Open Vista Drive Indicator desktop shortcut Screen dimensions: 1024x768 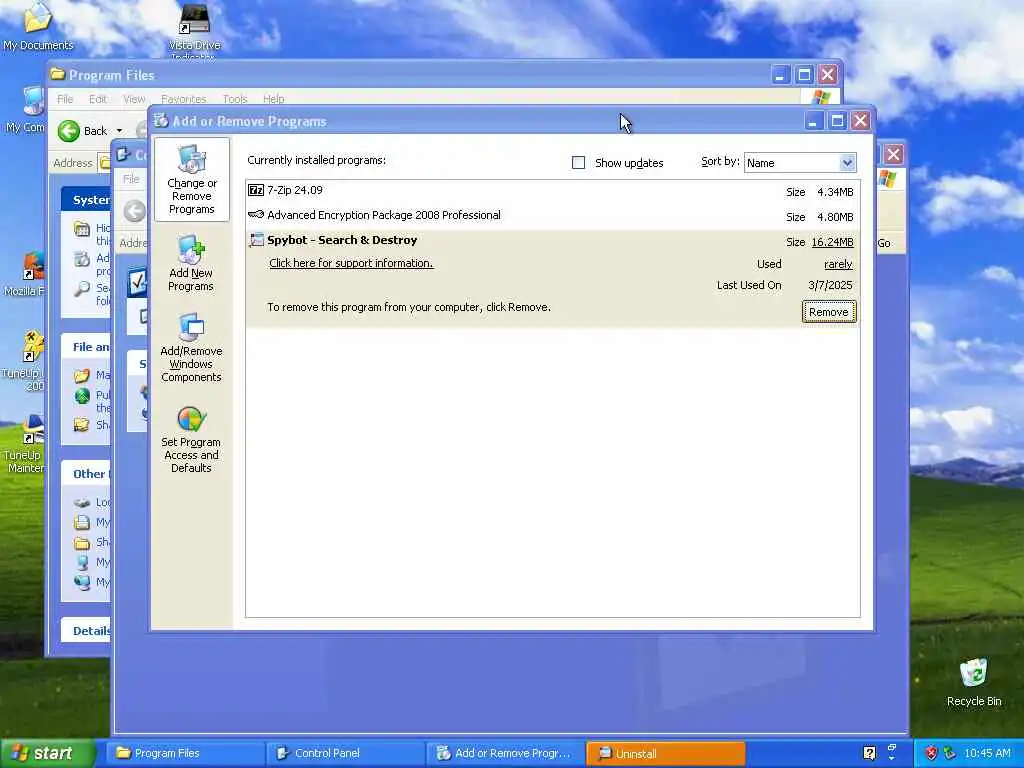(194, 29)
